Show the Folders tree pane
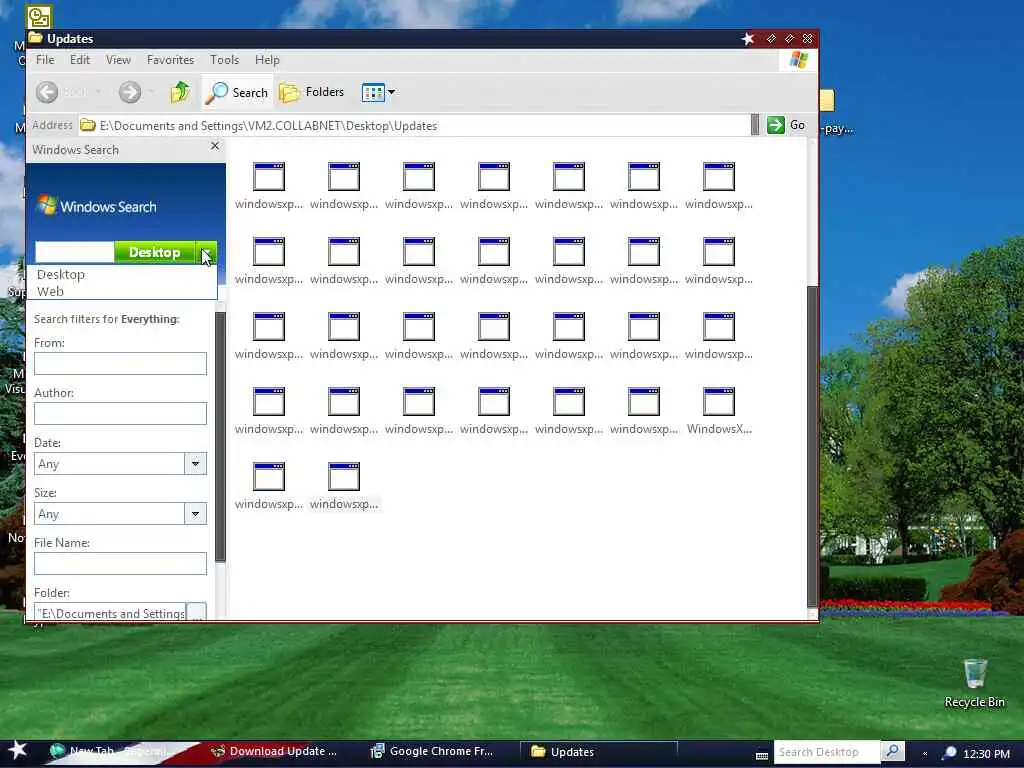 click(x=312, y=92)
